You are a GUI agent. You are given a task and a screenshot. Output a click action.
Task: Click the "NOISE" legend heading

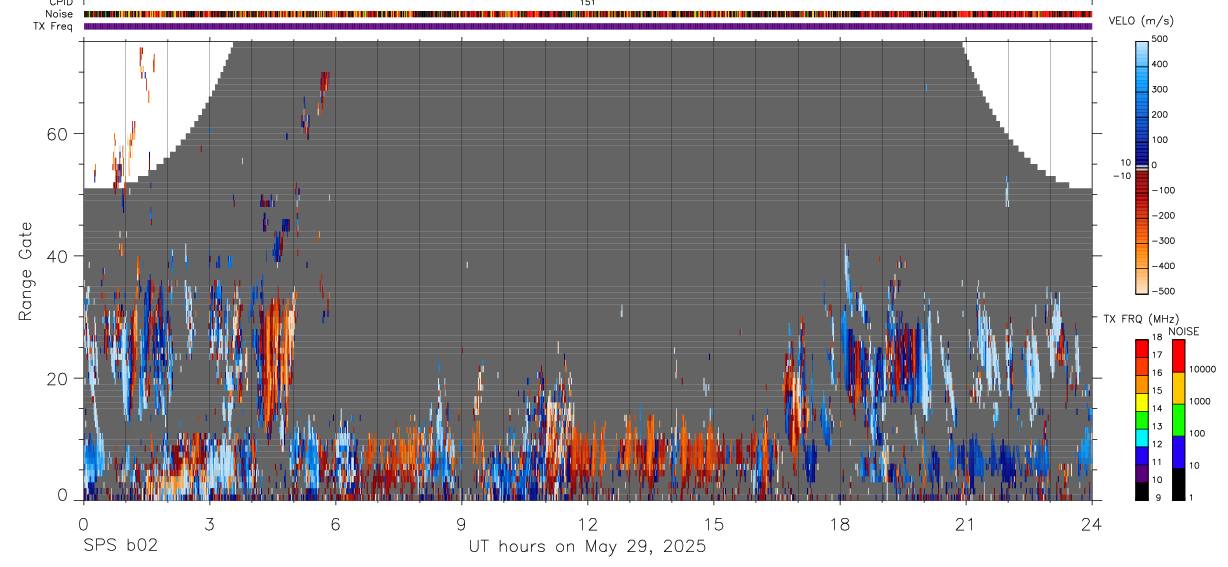(1184, 331)
